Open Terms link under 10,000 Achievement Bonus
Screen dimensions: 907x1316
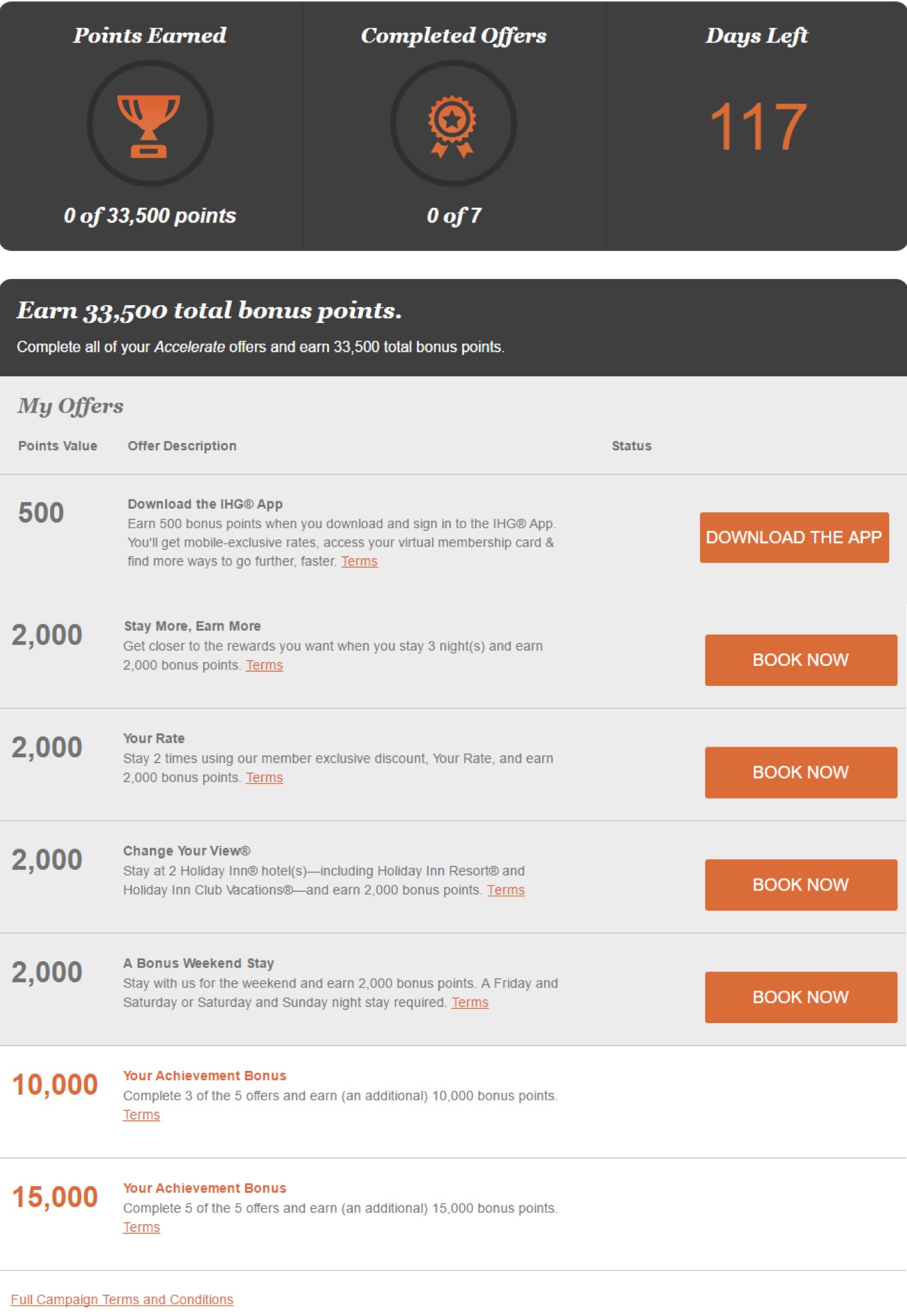tap(141, 1116)
